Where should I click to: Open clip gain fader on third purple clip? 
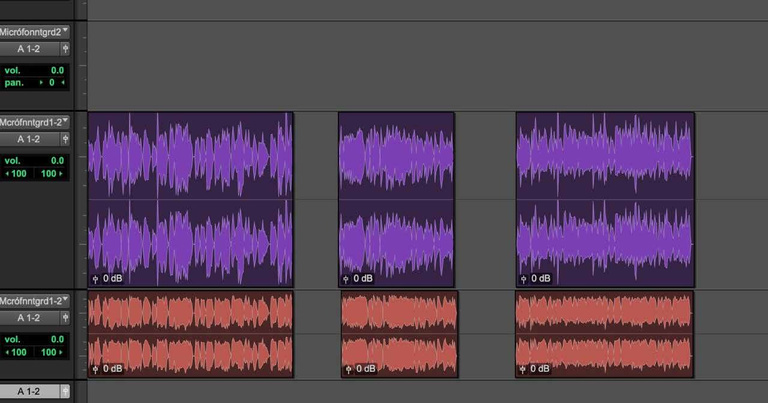pos(523,278)
